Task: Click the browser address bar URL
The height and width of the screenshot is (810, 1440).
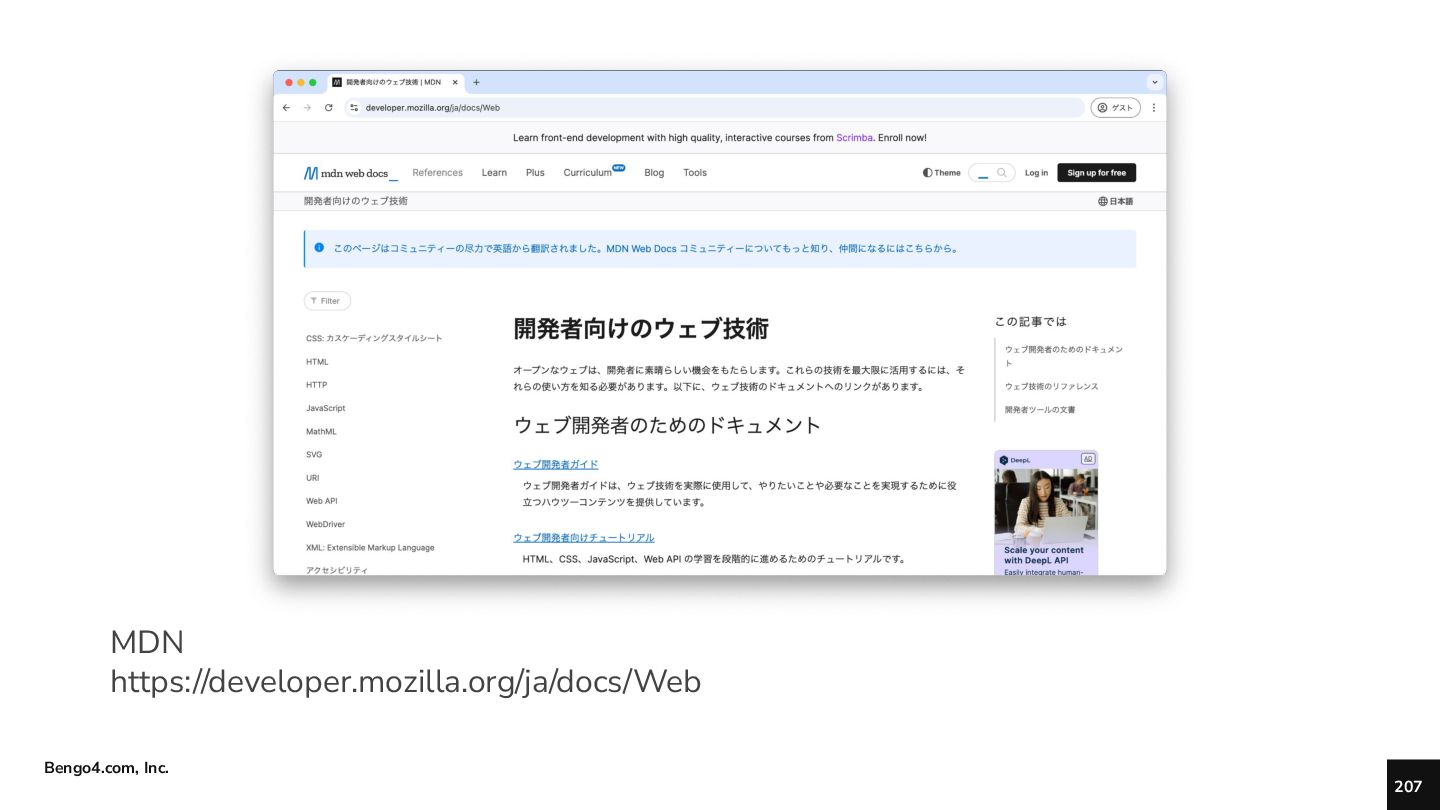Action: (433, 107)
